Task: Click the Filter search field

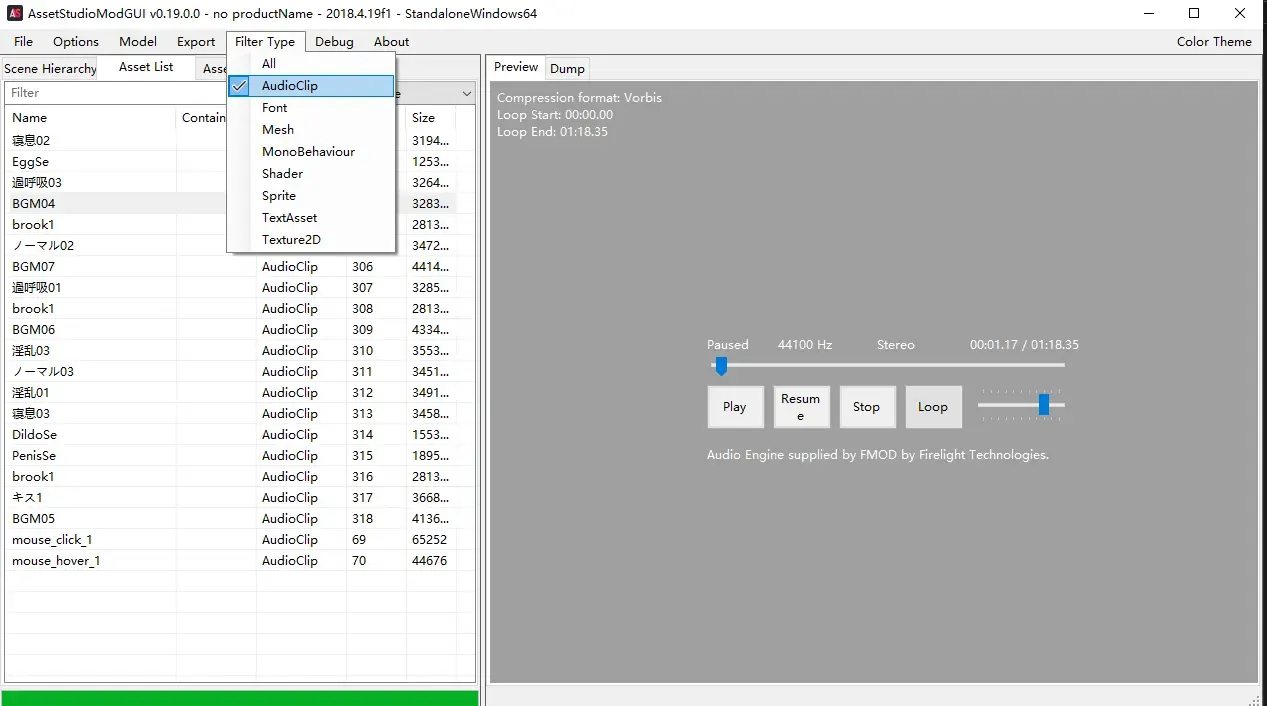Action: point(116,92)
